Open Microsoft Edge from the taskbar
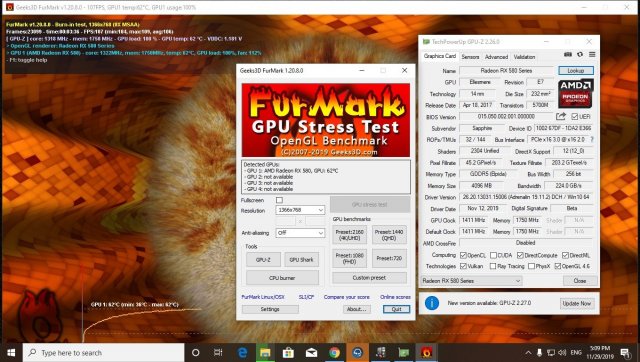The width and height of the screenshot is (640, 362). (242, 353)
